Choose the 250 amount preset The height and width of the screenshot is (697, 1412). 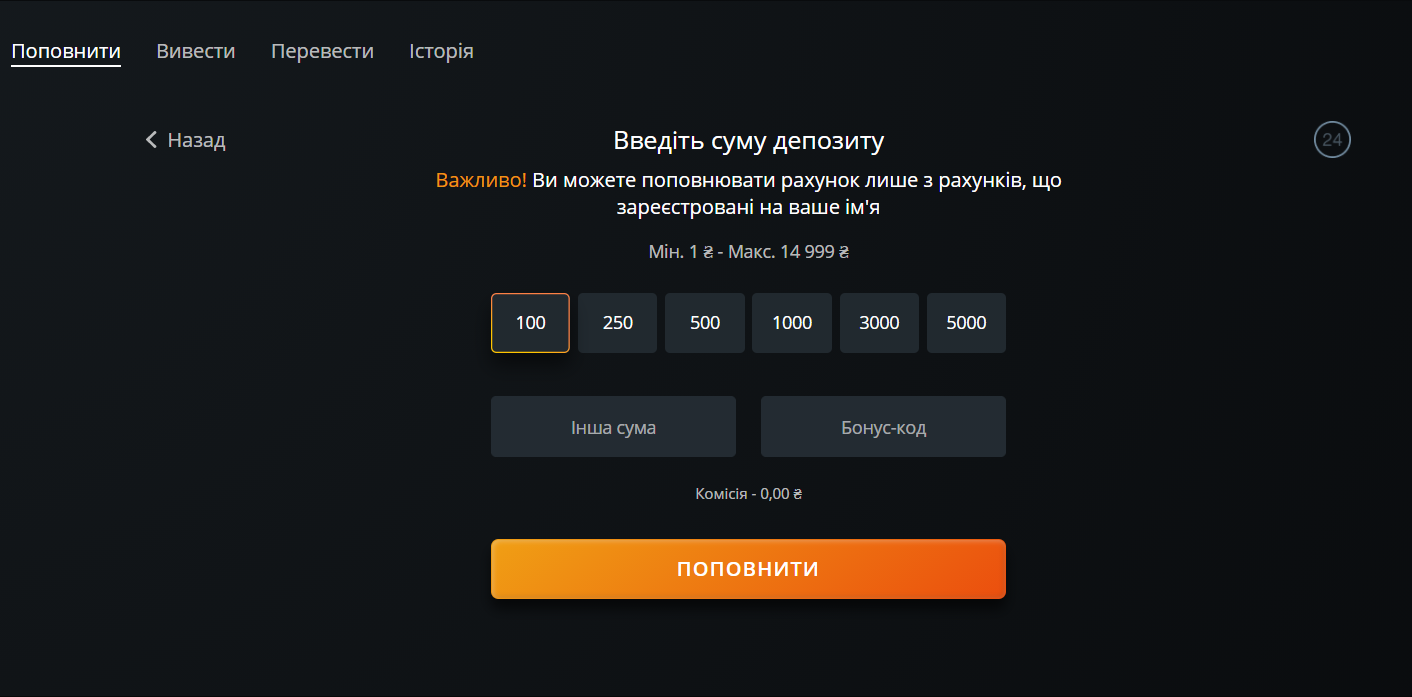tap(618, 323)
